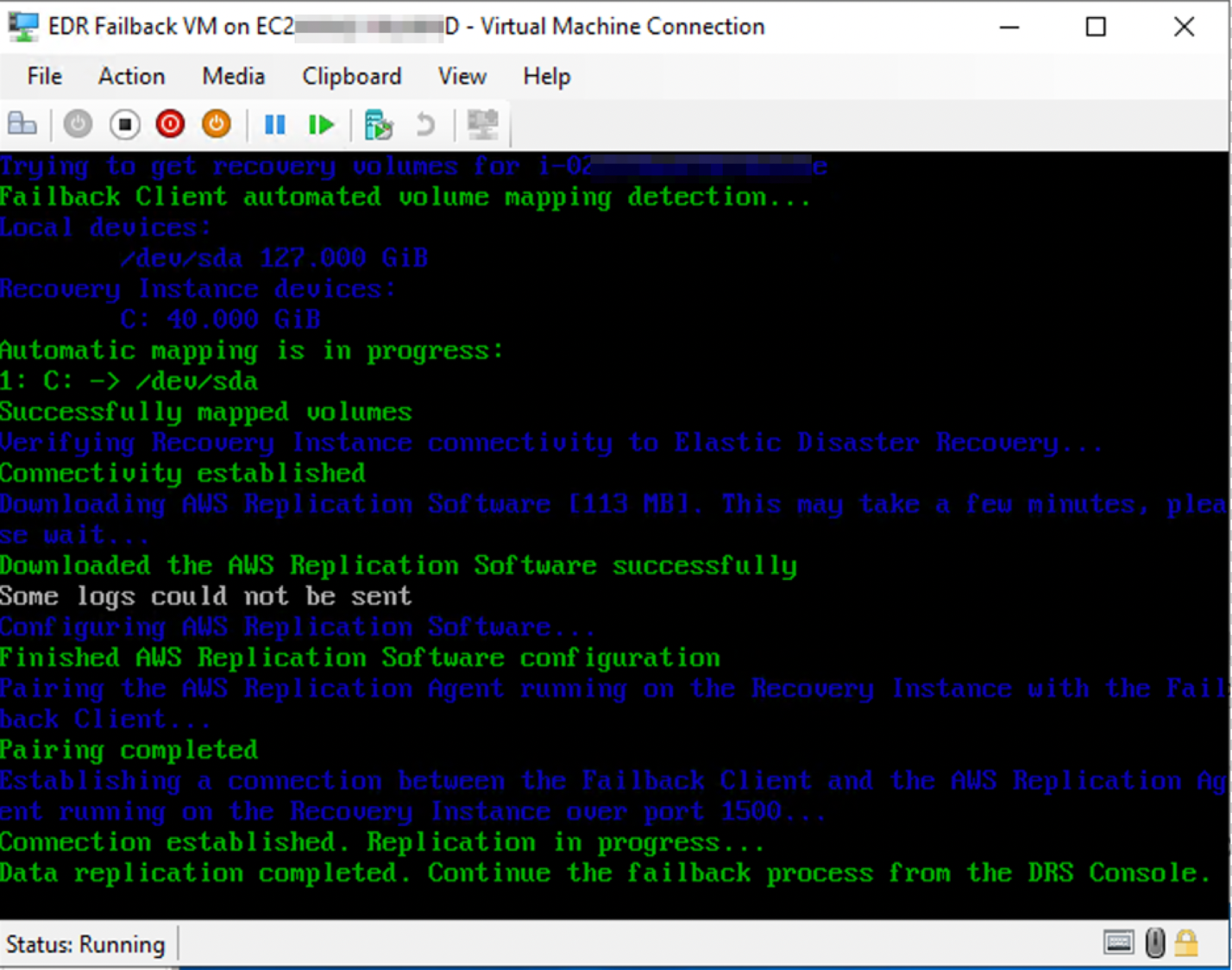This screenshot has height=970, width=1232.
Task: Open the Media menu
Action: pos(232,76)
